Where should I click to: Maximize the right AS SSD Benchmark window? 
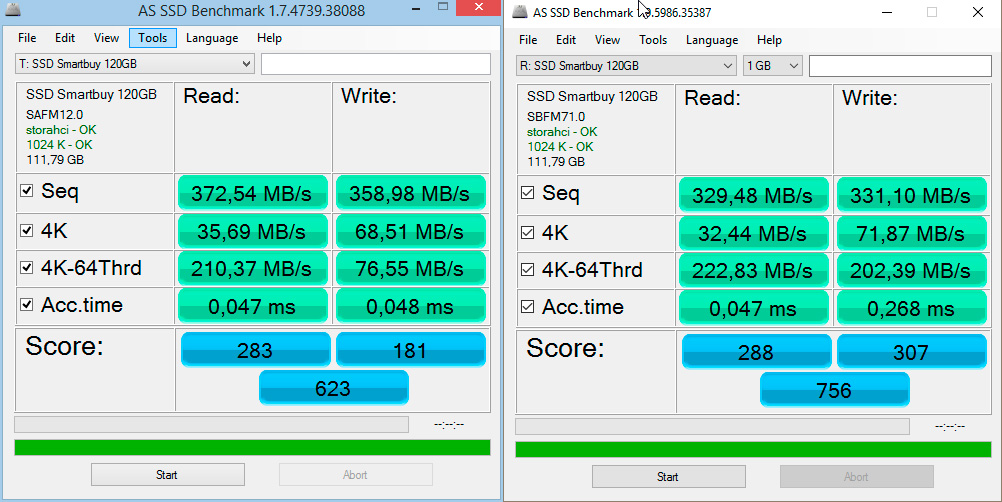click(x=932, y=12)
